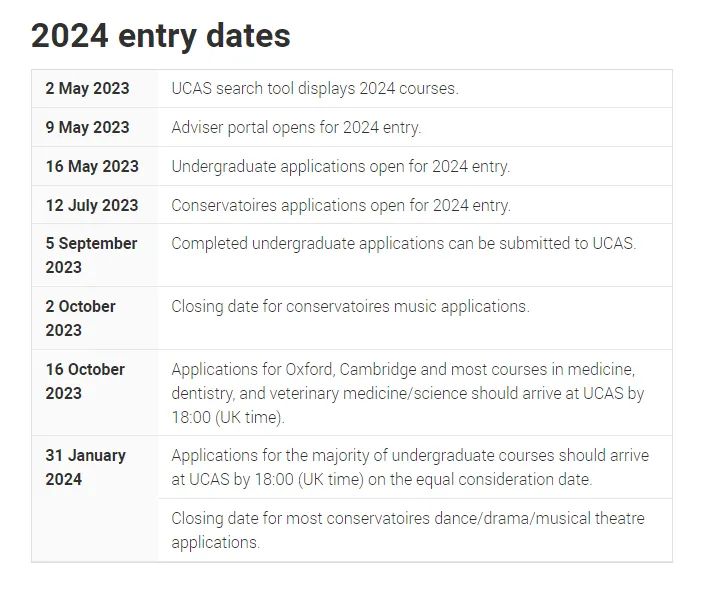
Task: Select the "16 October 2023" date cell
Action: 85,381
